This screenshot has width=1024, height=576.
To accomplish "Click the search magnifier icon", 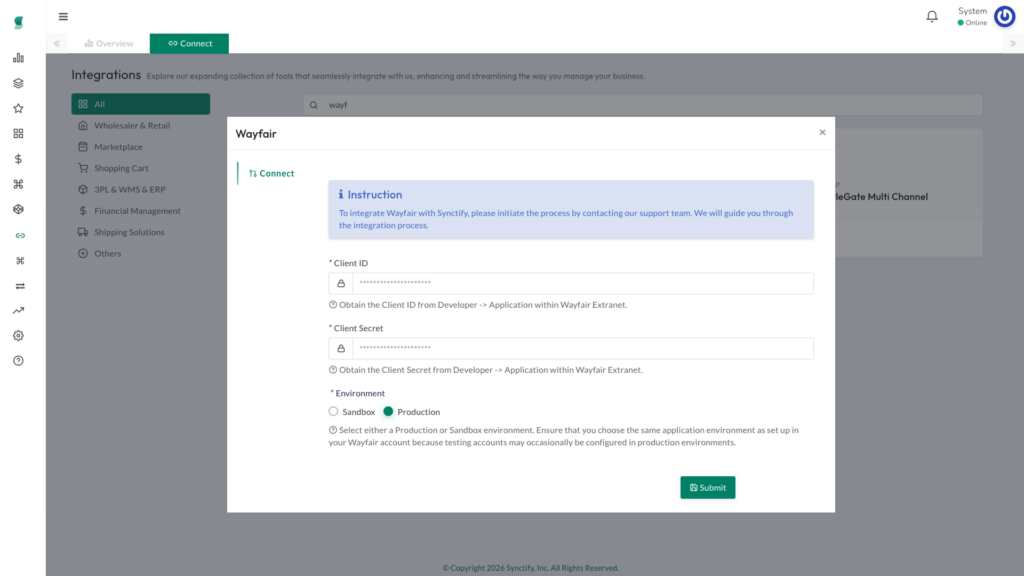I will tap(314, 105).
